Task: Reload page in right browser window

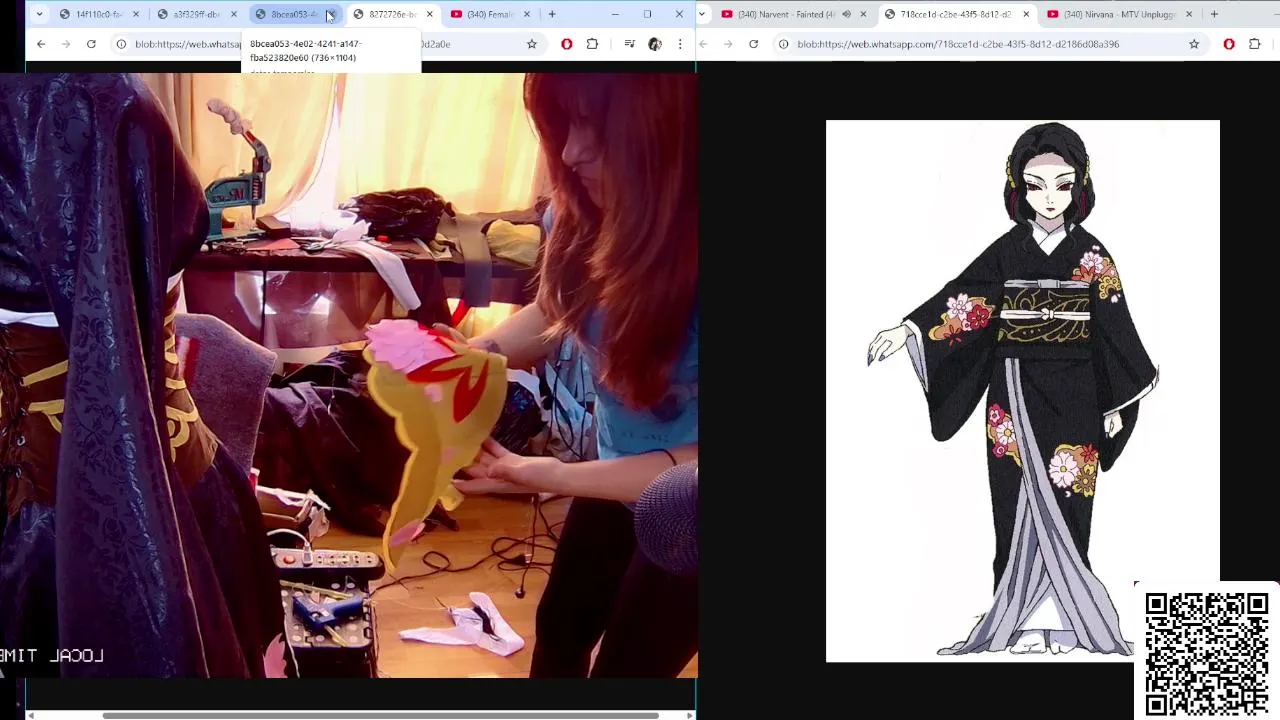Action: pyautogui.click(x=754, y=44)
